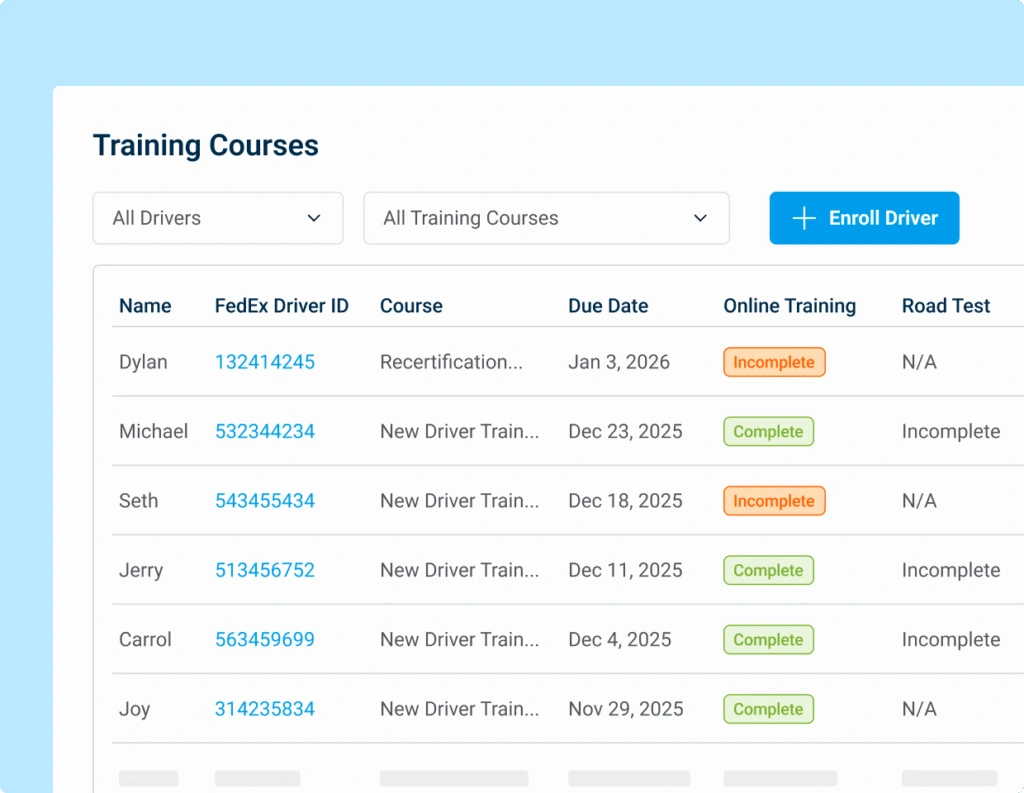Viewport: 1024px width, 793px height.
Task: Click the Due Date column header
Action: [608, 306]
